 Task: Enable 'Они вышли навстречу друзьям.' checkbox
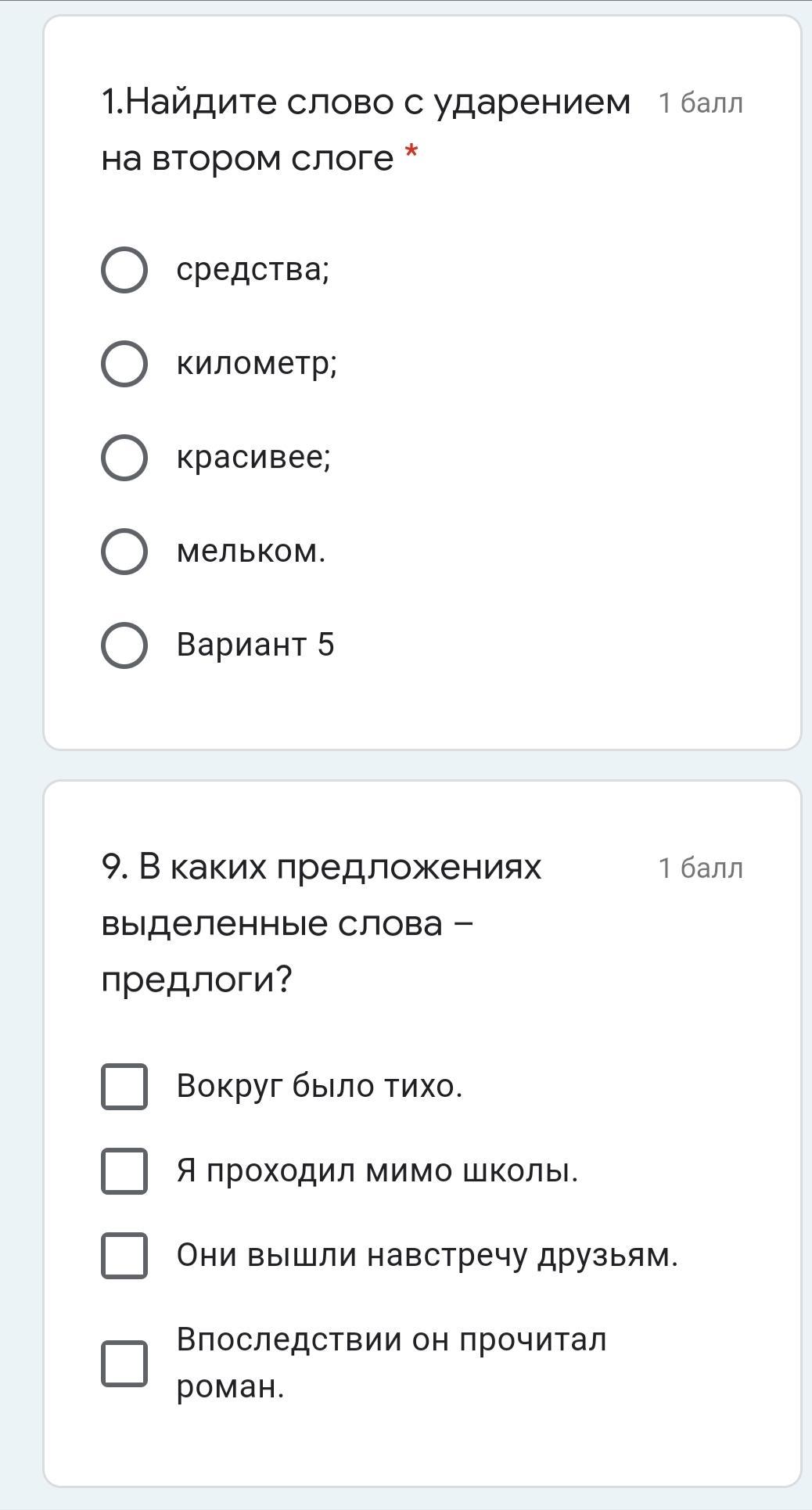coord(124,1256)
